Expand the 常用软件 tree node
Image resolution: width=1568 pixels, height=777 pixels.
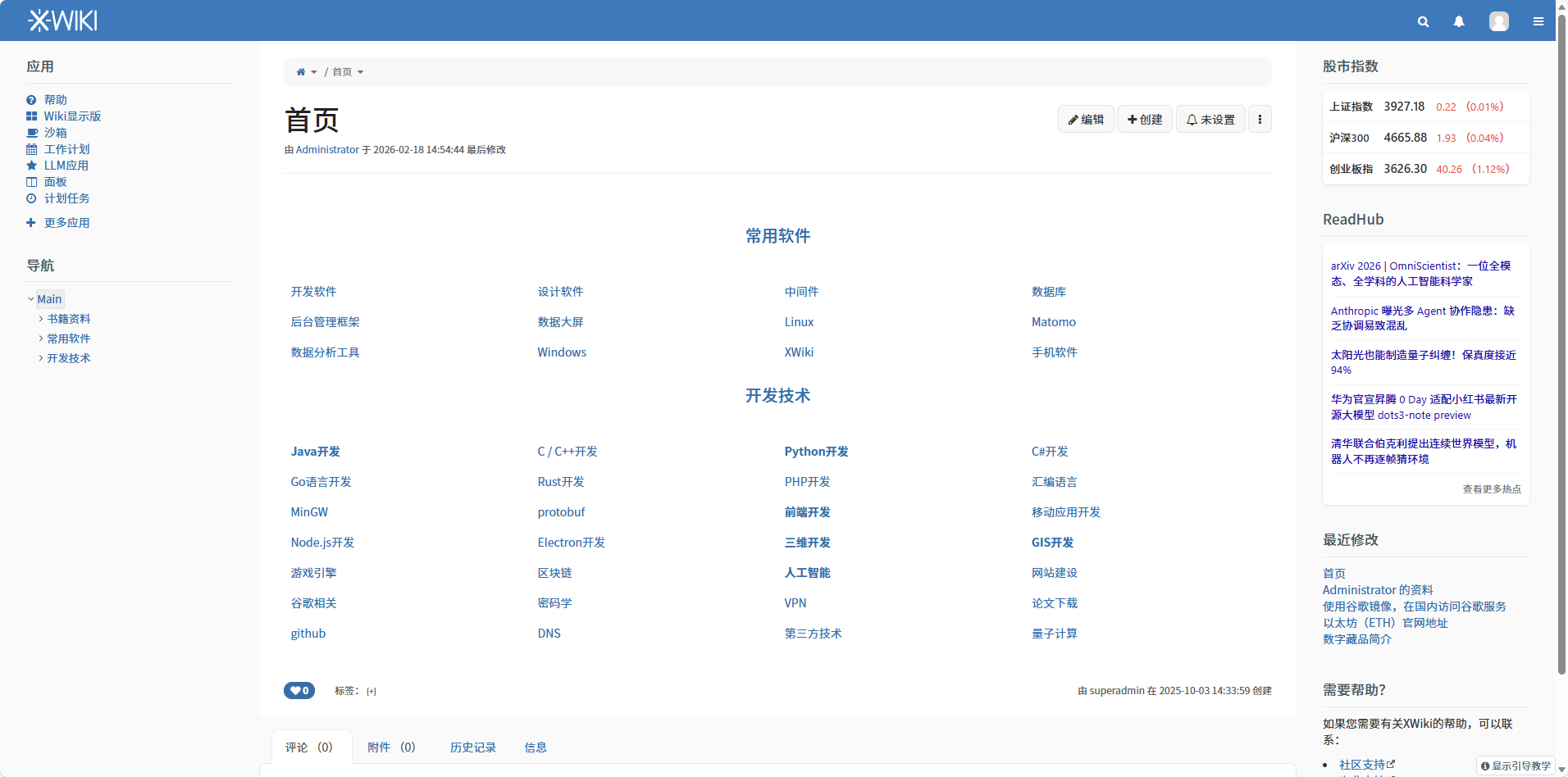pyautogui.click(x=41, y=339)
